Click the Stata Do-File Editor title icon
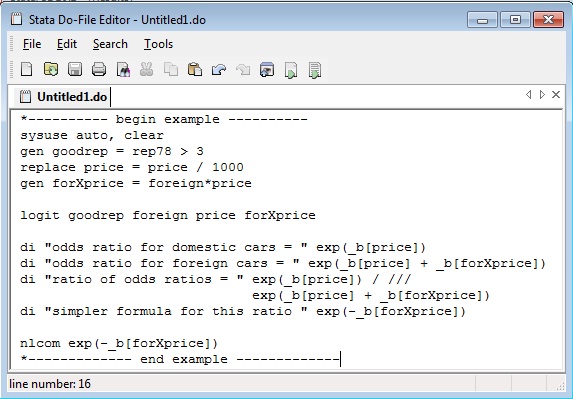Screen dimensions: 573x399 coord(16,19)
